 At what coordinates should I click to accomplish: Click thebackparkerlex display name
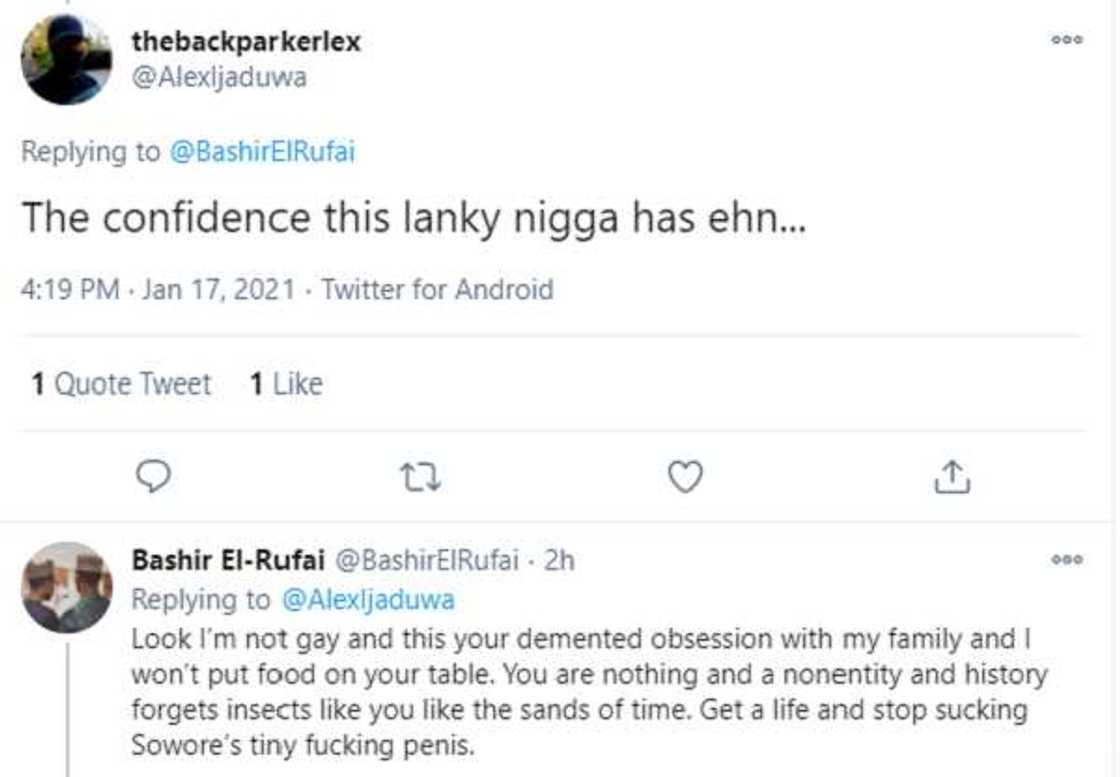point(246,42)
